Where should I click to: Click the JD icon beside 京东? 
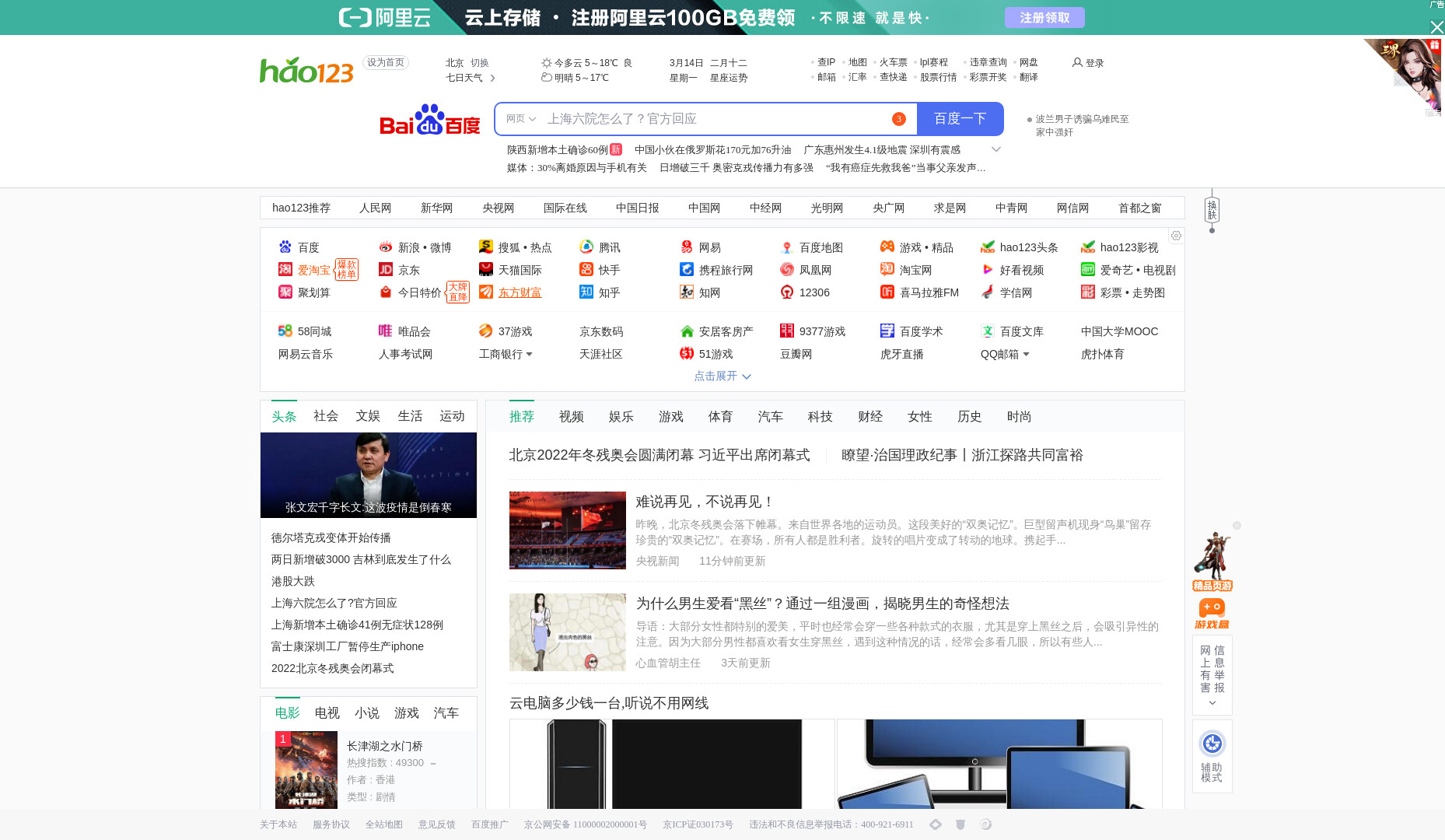[x=386, y=270]
